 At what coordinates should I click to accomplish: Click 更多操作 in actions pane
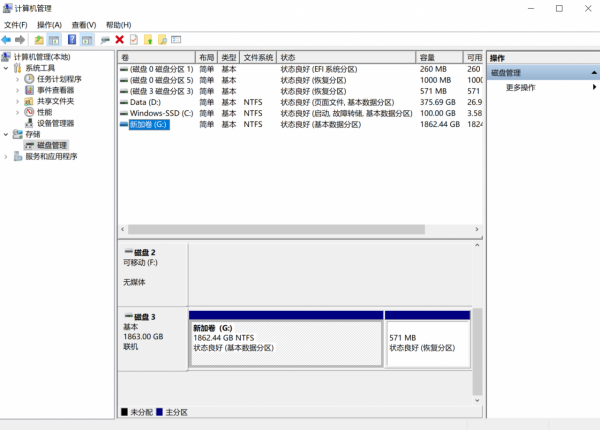[520, 88]
